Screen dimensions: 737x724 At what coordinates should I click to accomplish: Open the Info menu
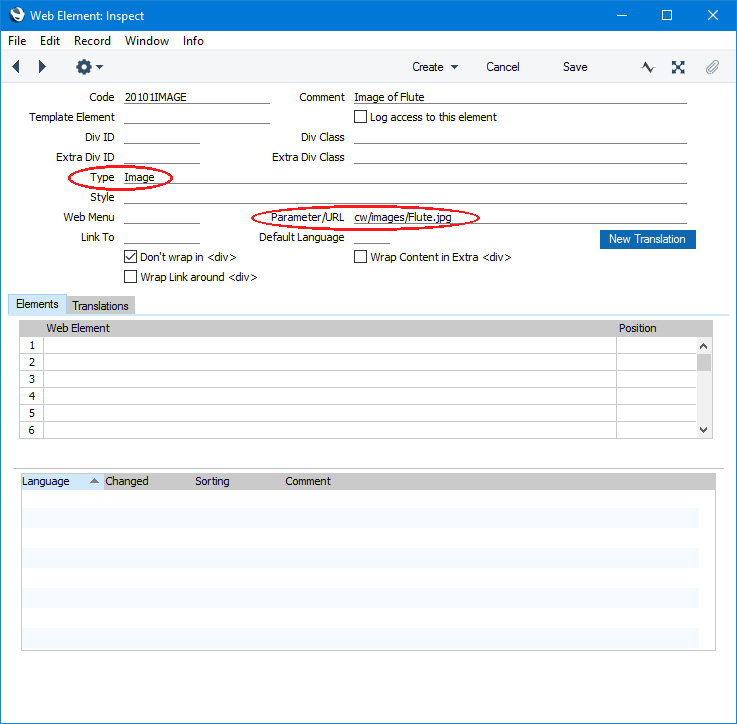tap(193, 41)
